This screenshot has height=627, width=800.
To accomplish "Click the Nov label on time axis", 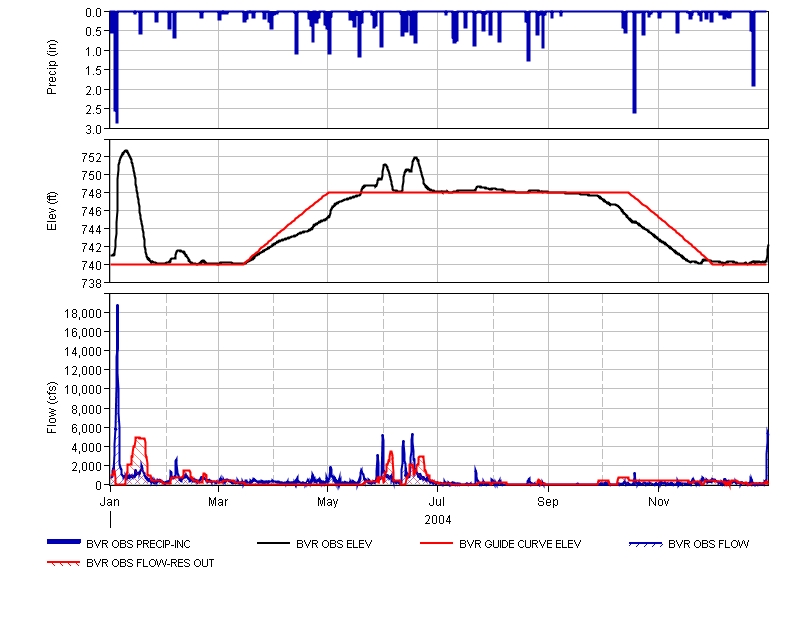I will pyautogui.click(x=658, y=499).
